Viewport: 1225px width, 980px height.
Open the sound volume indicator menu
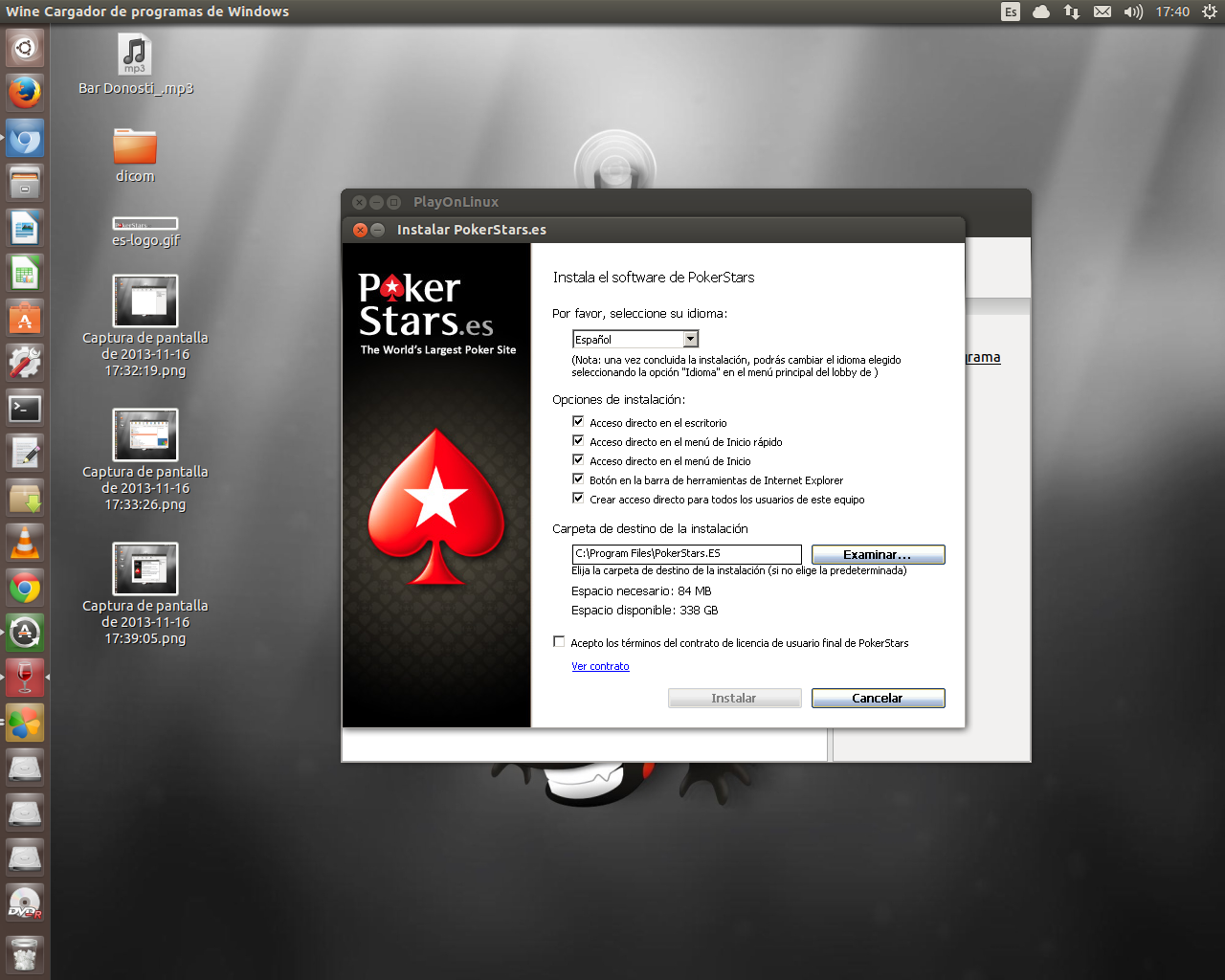point(1133,11)
